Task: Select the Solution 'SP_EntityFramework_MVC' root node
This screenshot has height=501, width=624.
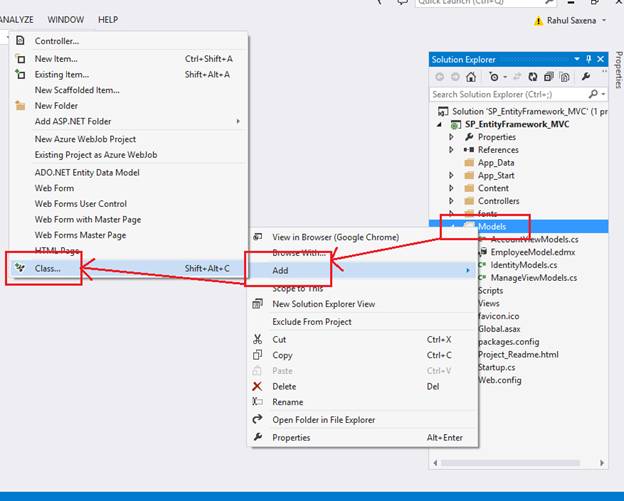Action: pyautogui.click(x=522, y=111)
